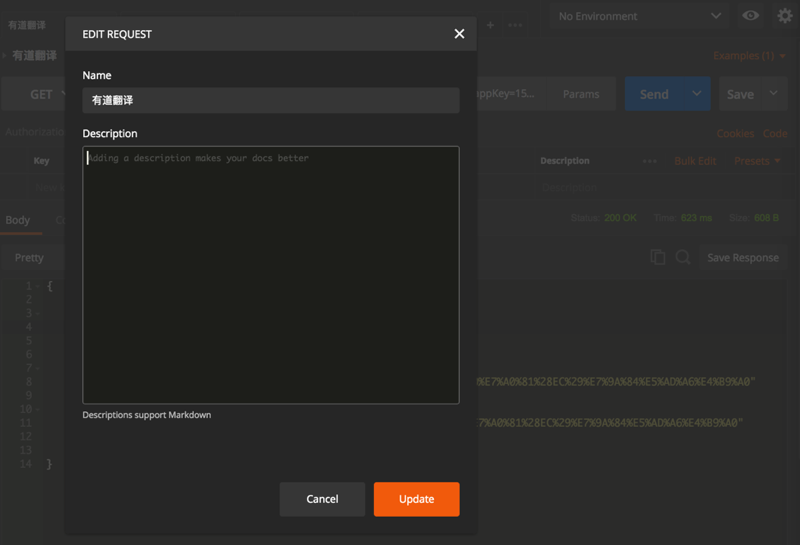Image resolution: width=800 pixels, height=545 pixels.
Task: Collapse the fold arrow at line 1
Action: coord(38,286)
